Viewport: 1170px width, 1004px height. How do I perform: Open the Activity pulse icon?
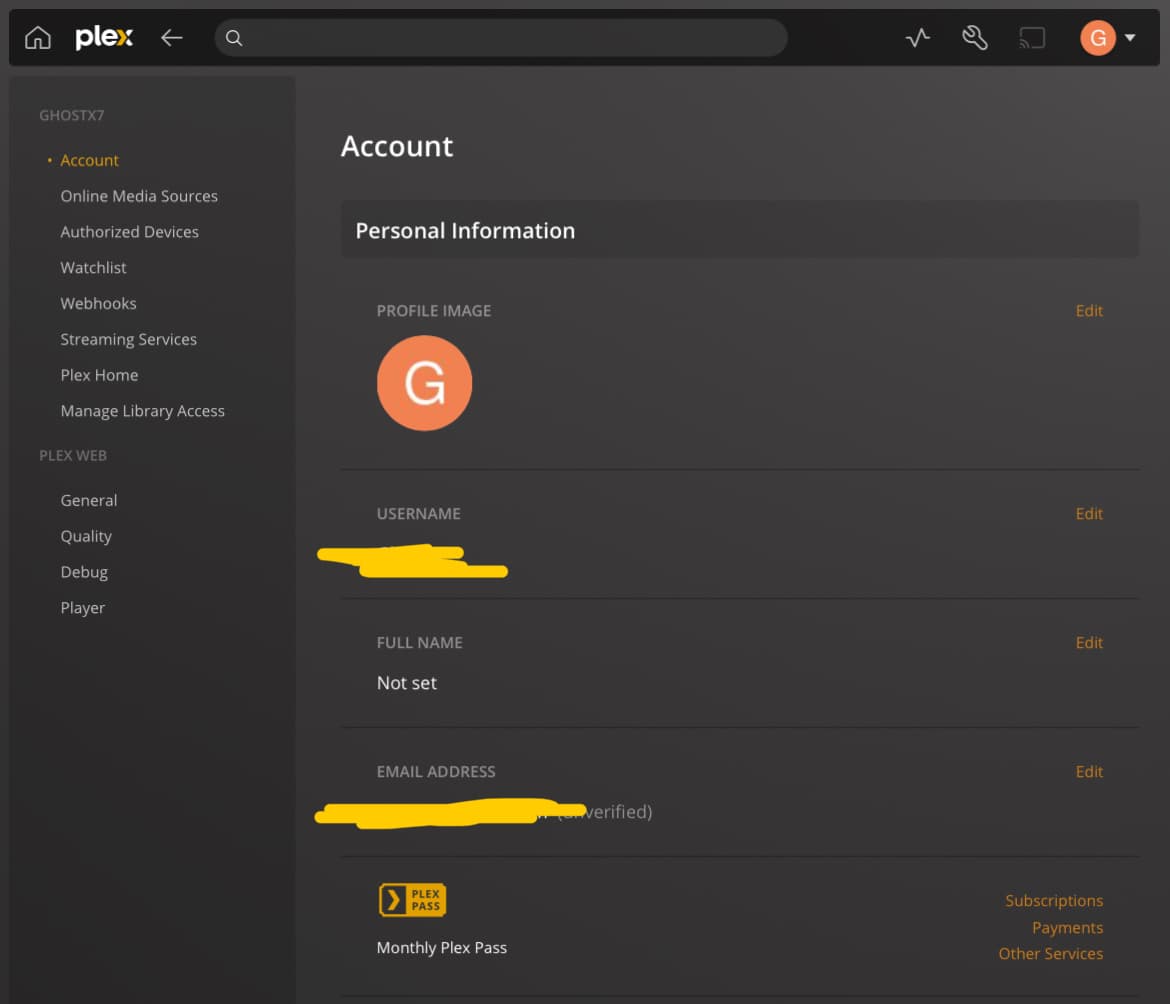[918, 37]
